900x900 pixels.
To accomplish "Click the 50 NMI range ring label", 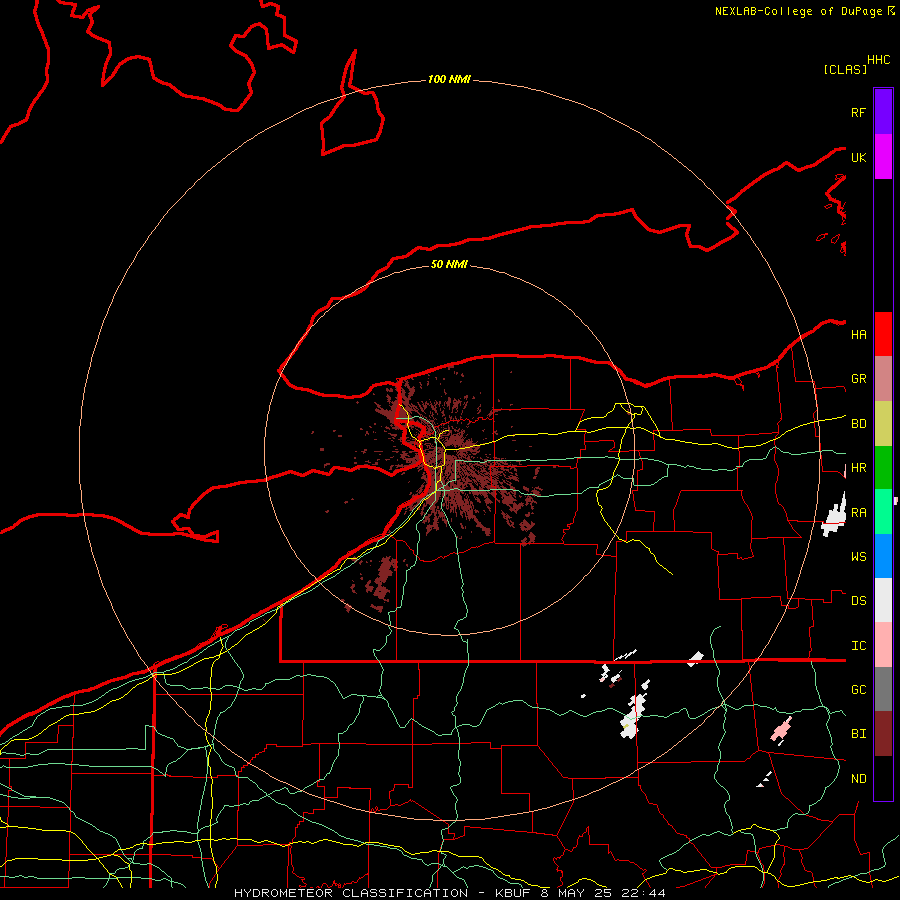I will 449,264.
